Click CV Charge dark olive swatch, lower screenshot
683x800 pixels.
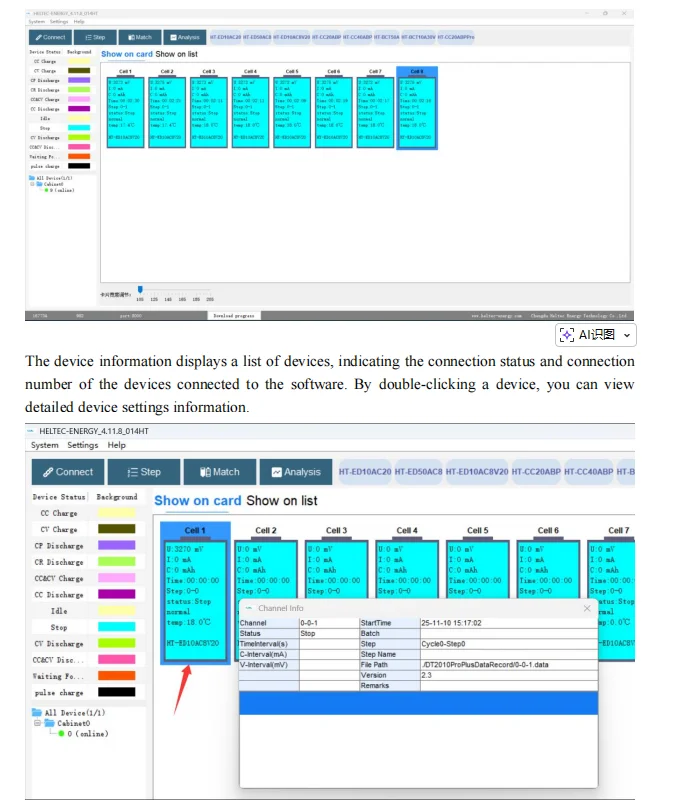point(117,529)
